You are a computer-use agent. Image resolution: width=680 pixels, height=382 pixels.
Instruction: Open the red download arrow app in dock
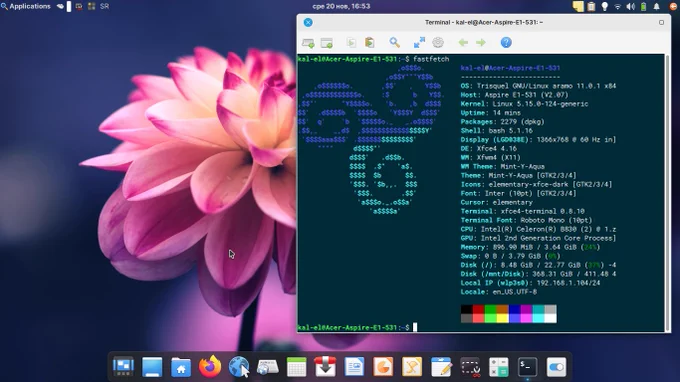(325, 366)
